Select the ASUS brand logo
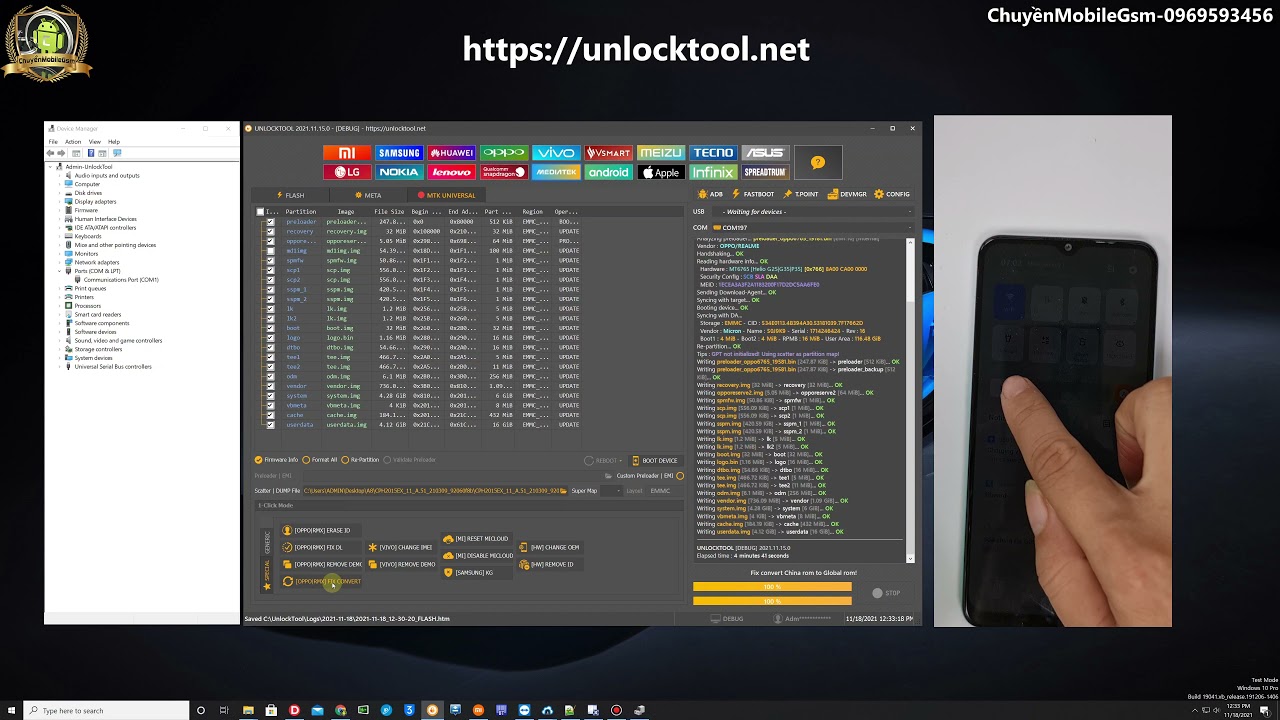Image resolution: width=1280 pixels, height=720 pixels. tap(764, 153)
